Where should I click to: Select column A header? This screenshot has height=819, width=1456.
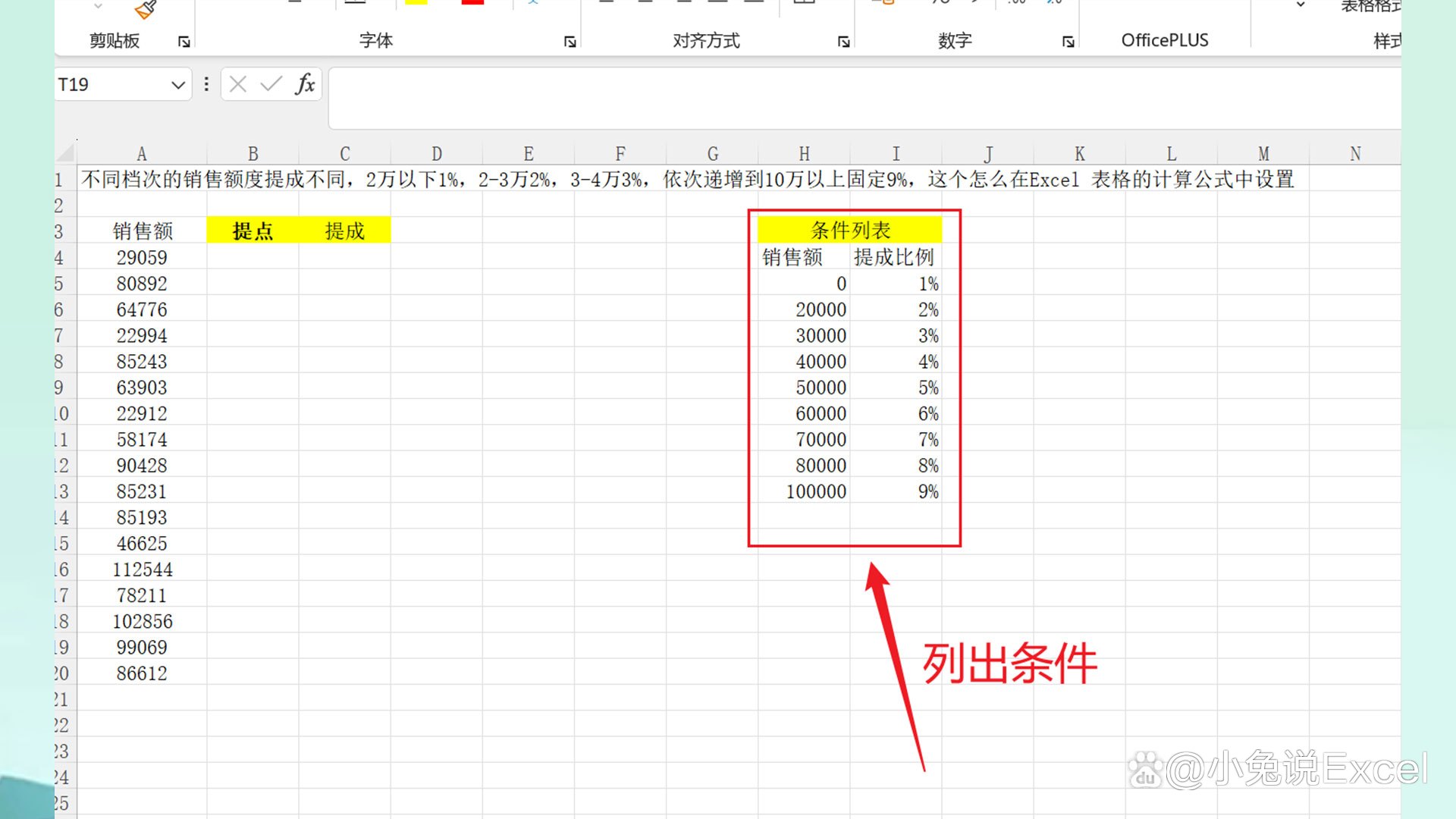click(x=142, y=154)
